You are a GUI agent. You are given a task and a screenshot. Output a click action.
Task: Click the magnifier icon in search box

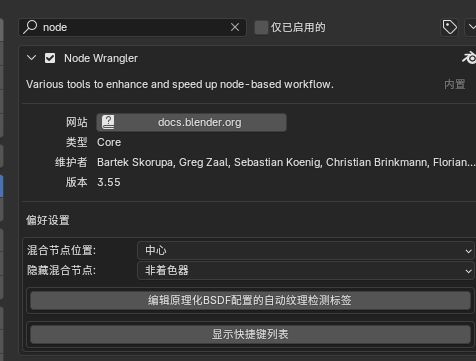(30, 27)
